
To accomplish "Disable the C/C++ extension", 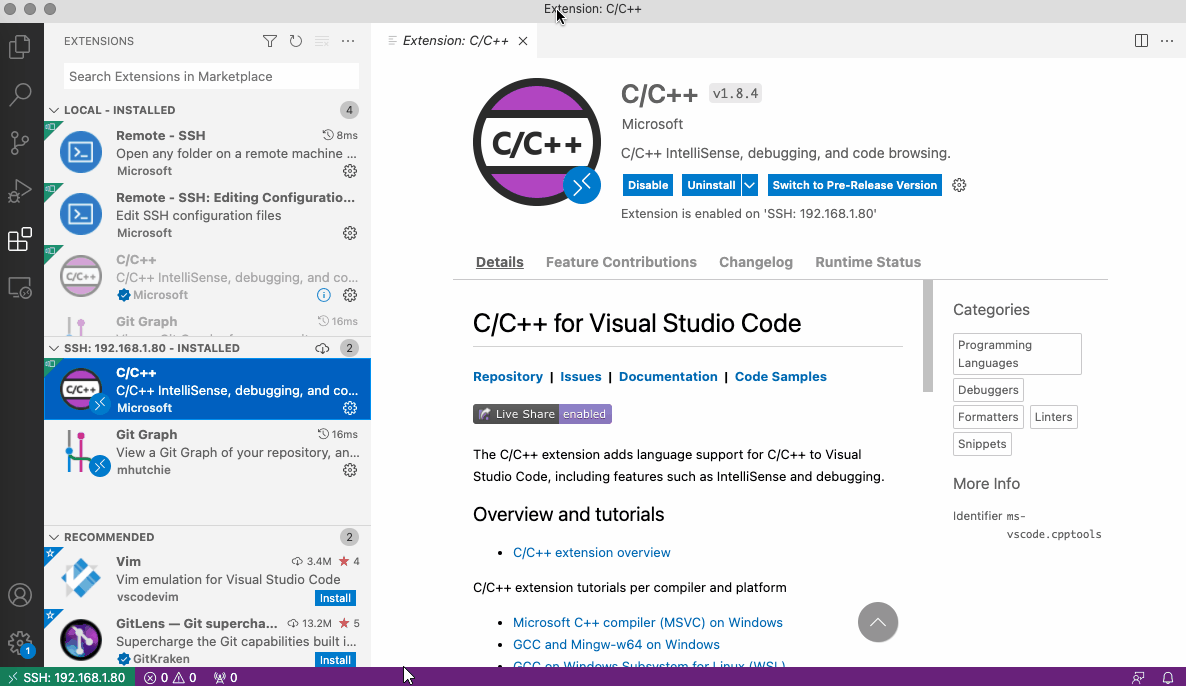I will [x=648, y=185].
